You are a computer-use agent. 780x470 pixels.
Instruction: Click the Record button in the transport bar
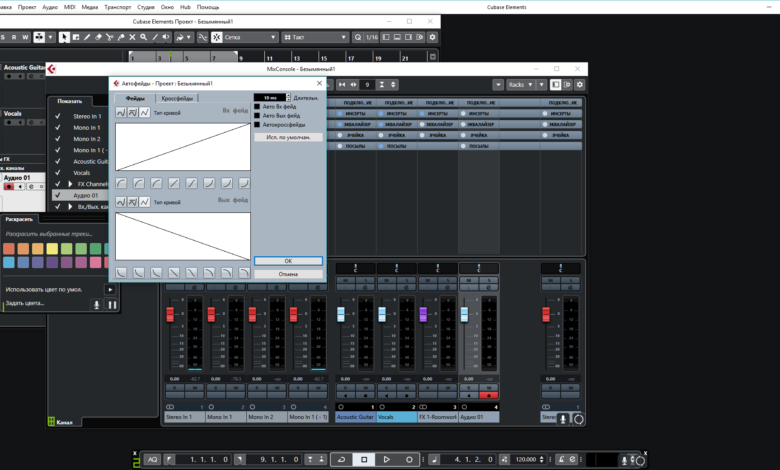[x=409, y=459]
